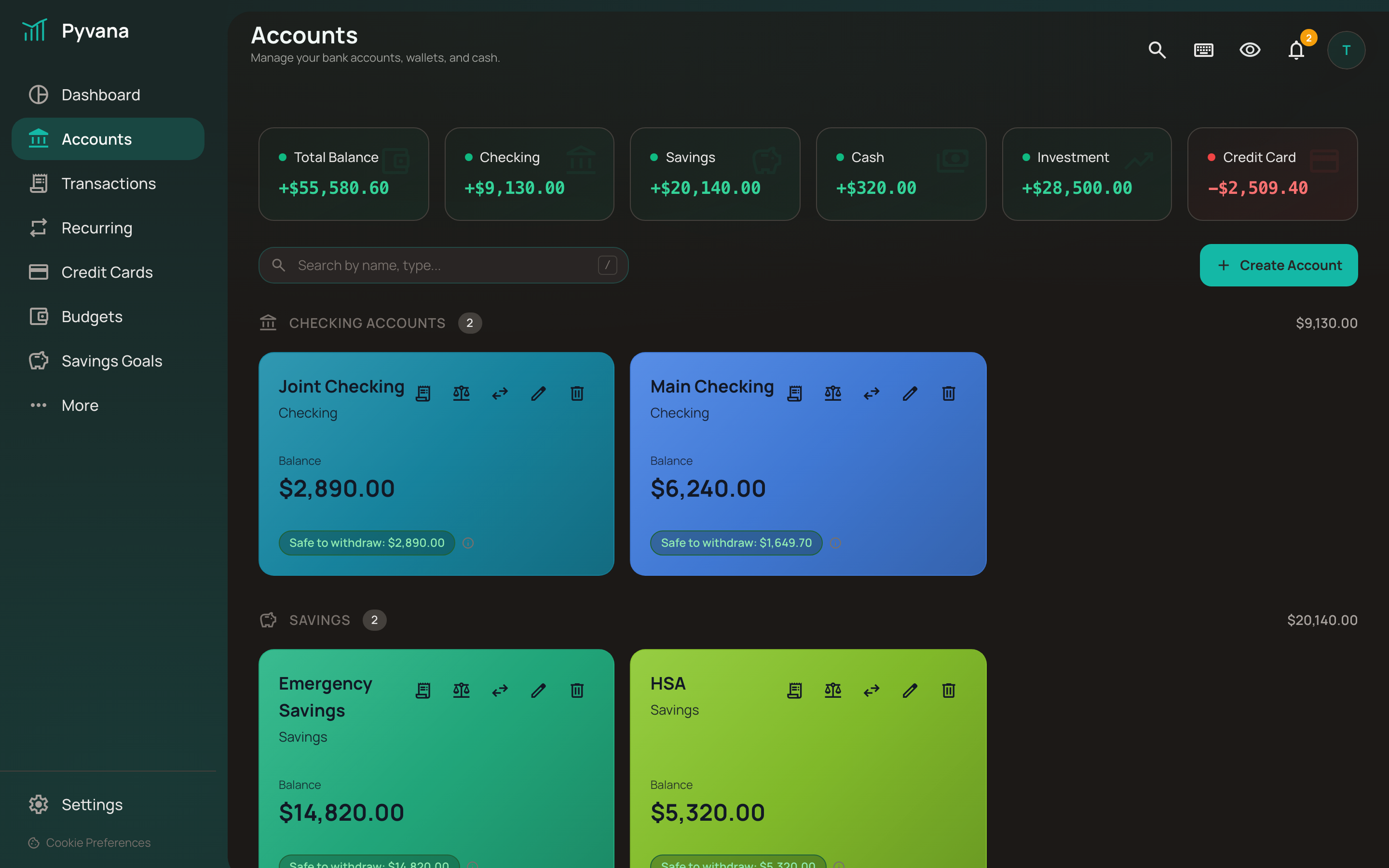Expand the More menu
1389x868 pixels.
click(108, 405)
